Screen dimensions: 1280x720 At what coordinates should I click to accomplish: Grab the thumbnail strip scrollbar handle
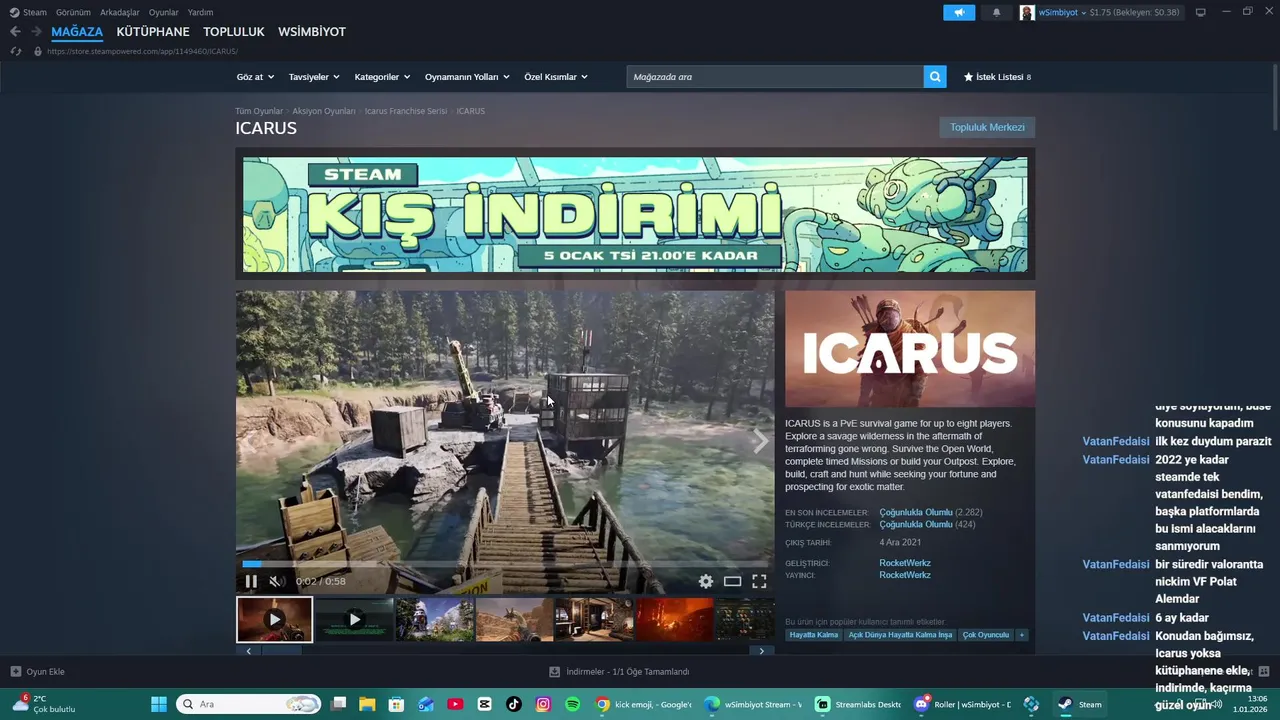(282, 651)
